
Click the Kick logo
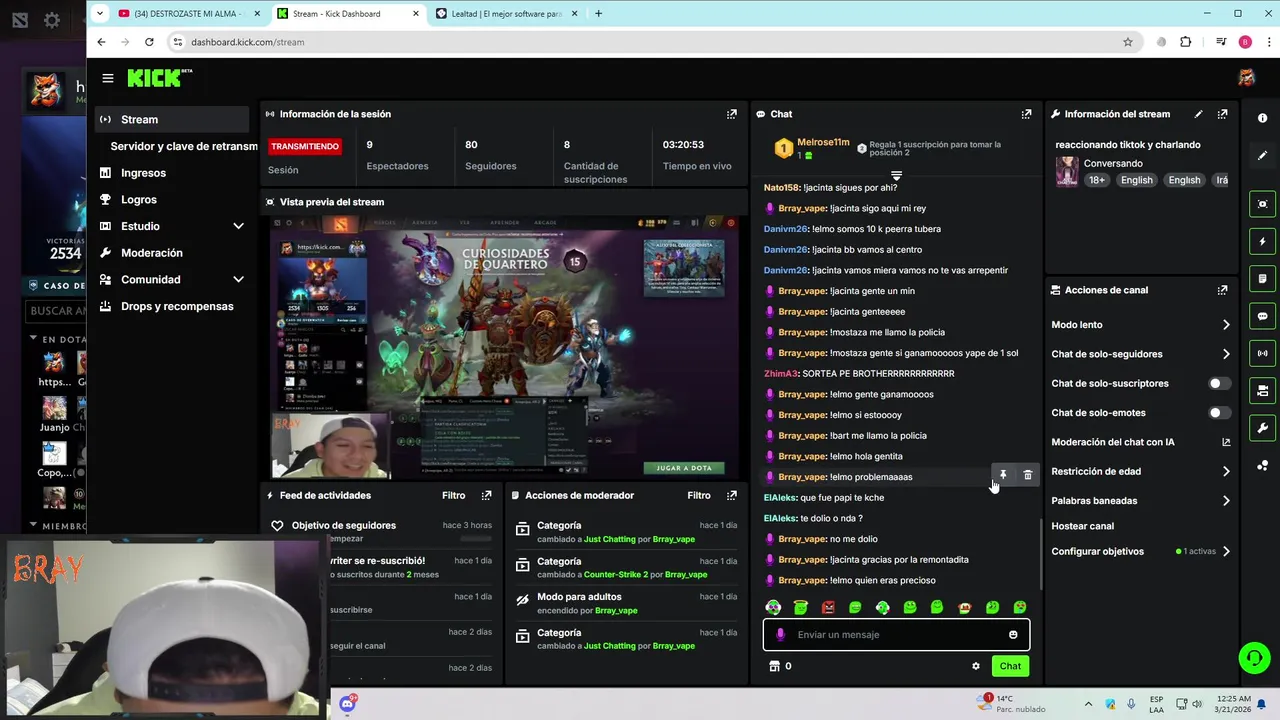[159, 78]
